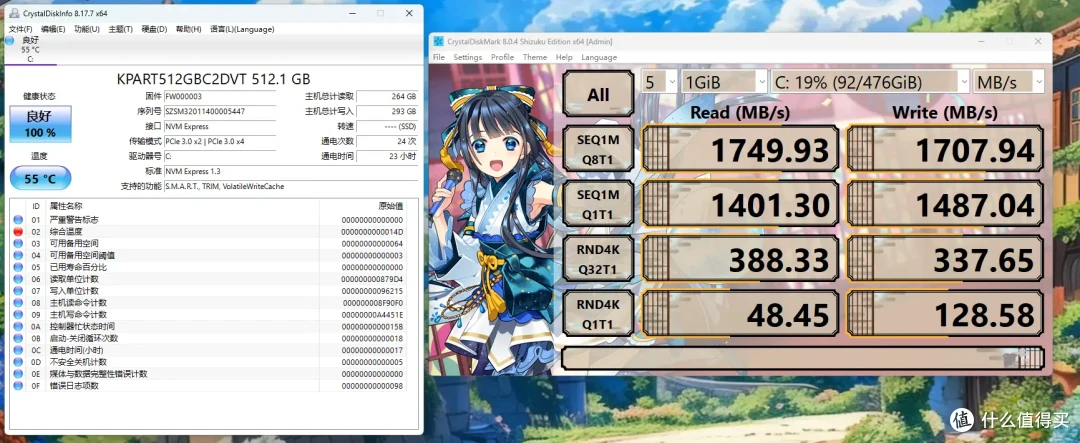Click the serial number field SZSM32011400005447

pos(219,111)
